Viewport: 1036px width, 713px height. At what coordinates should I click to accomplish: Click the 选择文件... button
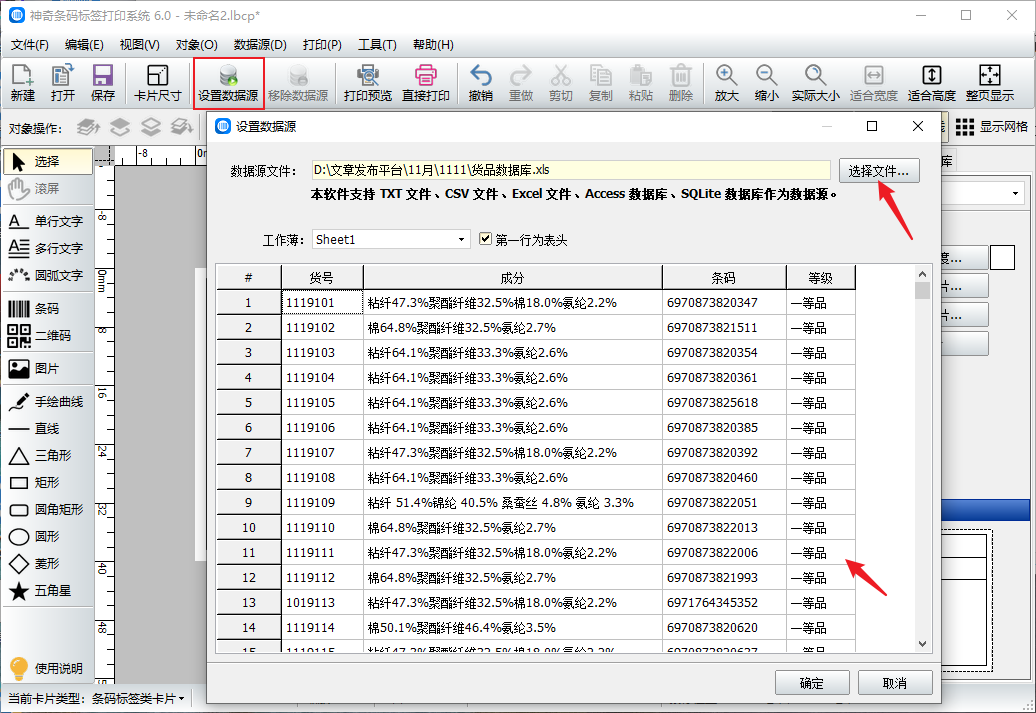coord(879,170)
